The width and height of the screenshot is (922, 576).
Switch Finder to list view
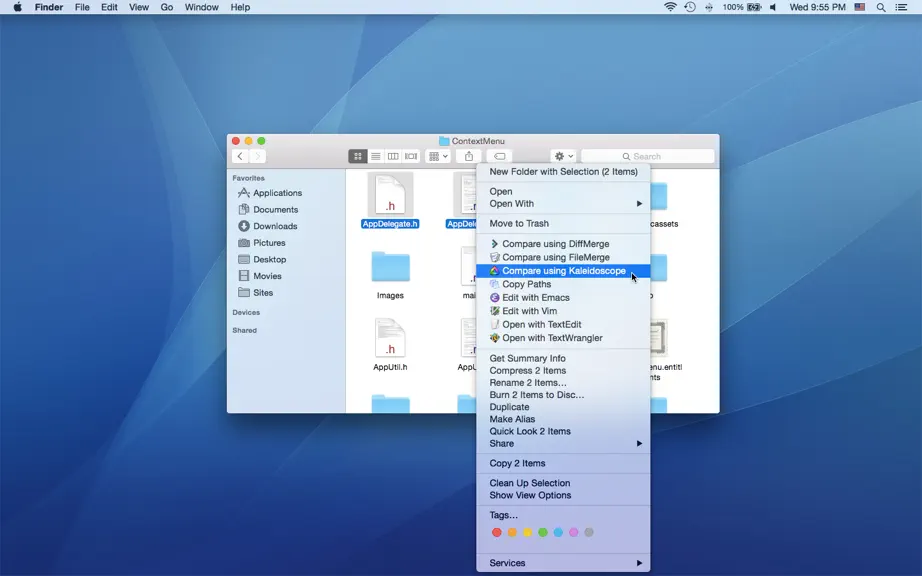pyautogui.click(x=376, y=156)
